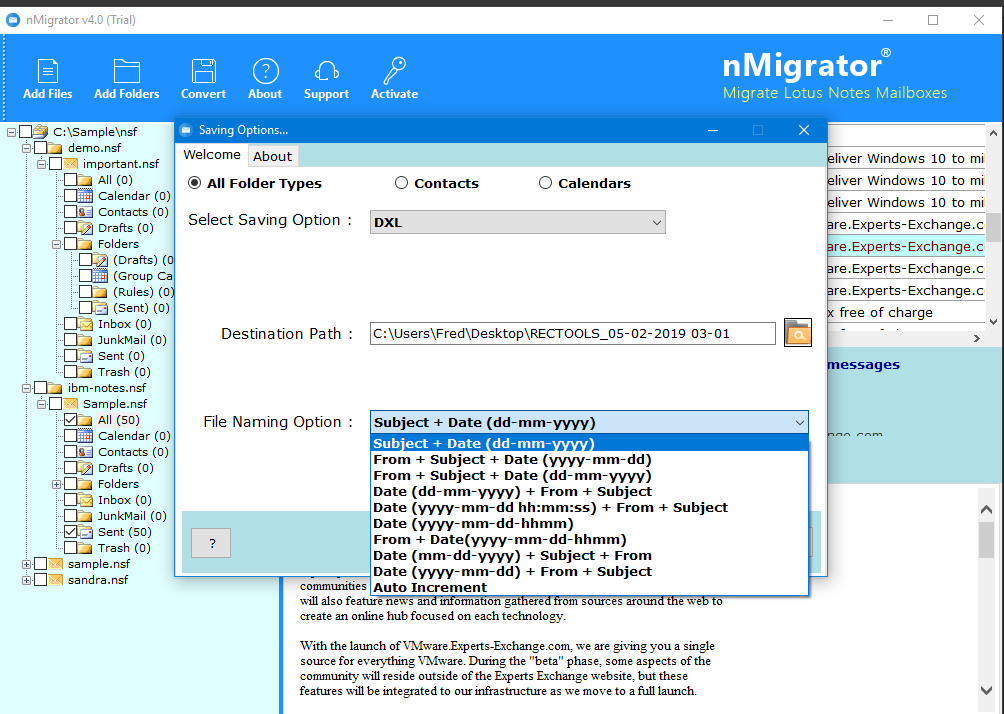The image size is (1004, 714).
Task: Select the highlighted Experts-Exchange message row
Action: [x=905, y=247]
